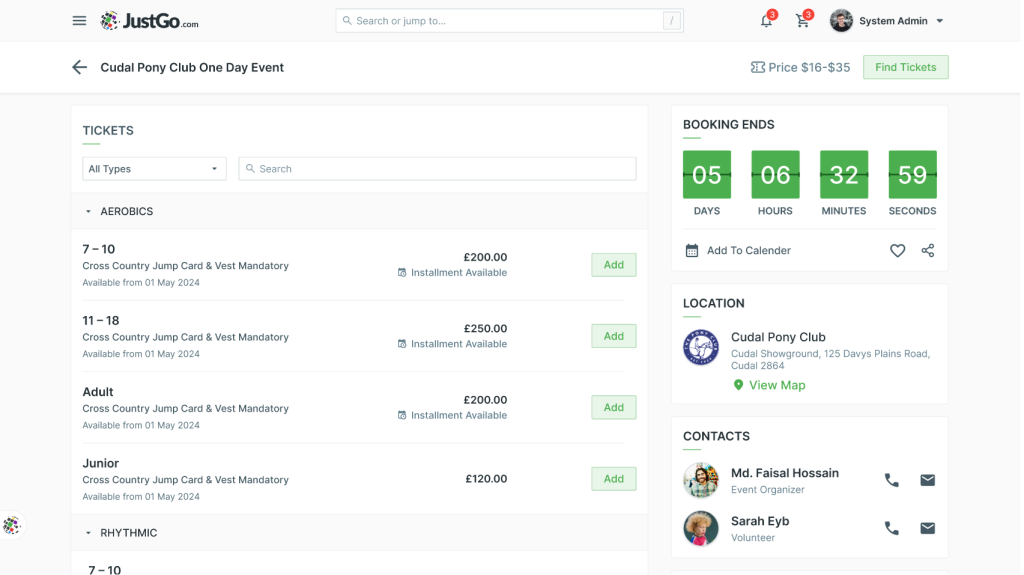
Task: Open the shopping cart
Action: 803,21
